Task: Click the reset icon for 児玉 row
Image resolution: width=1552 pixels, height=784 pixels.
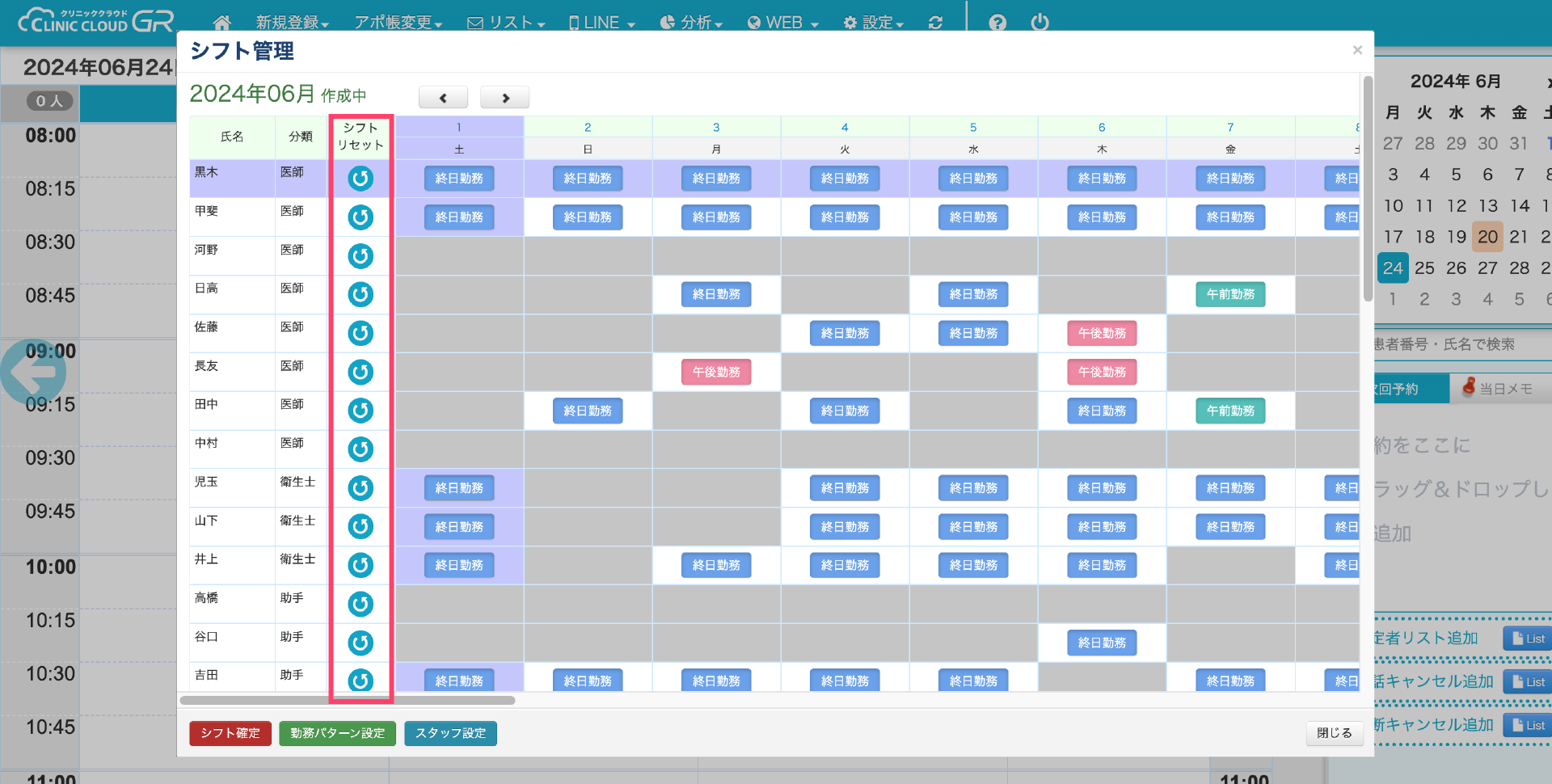Action: pyautogui.click(x=361, y=488)
